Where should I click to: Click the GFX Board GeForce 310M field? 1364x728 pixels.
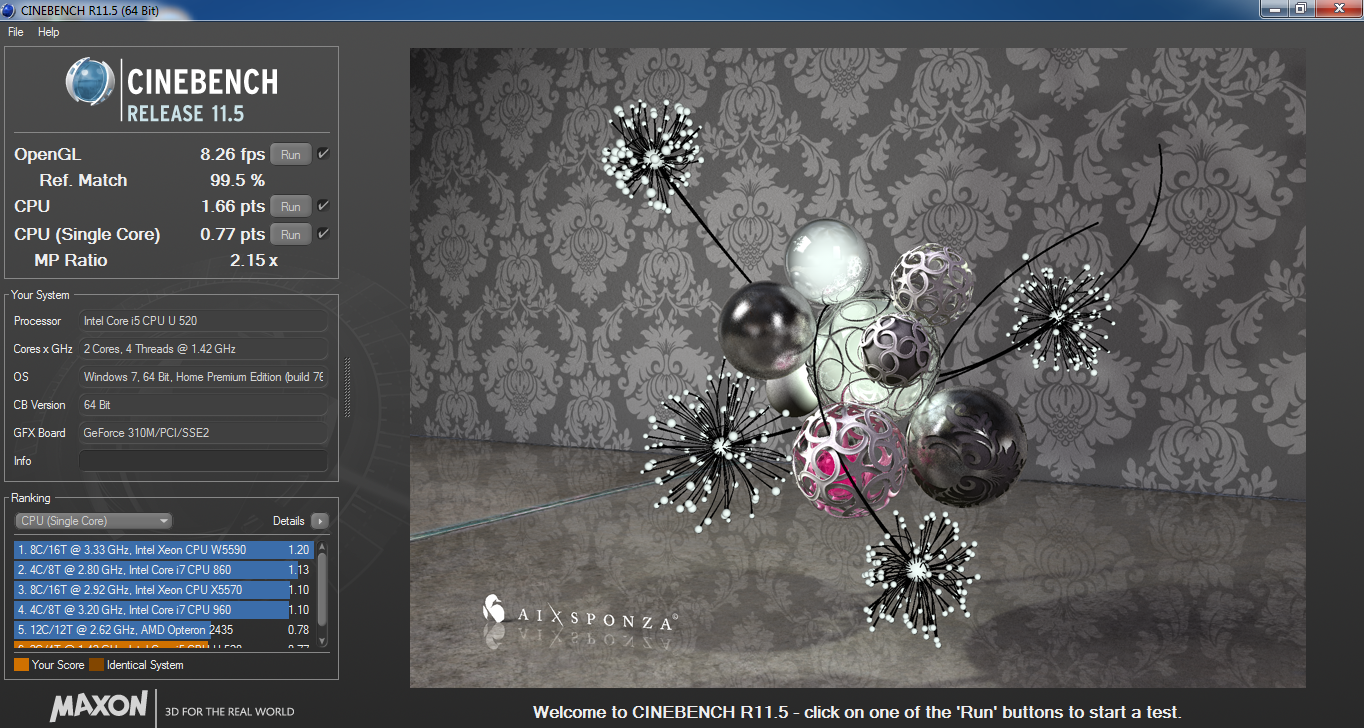(x=203, y=433)
